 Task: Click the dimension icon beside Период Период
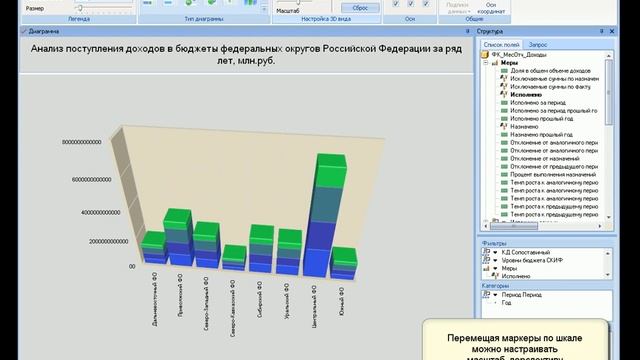click(486, 294)
